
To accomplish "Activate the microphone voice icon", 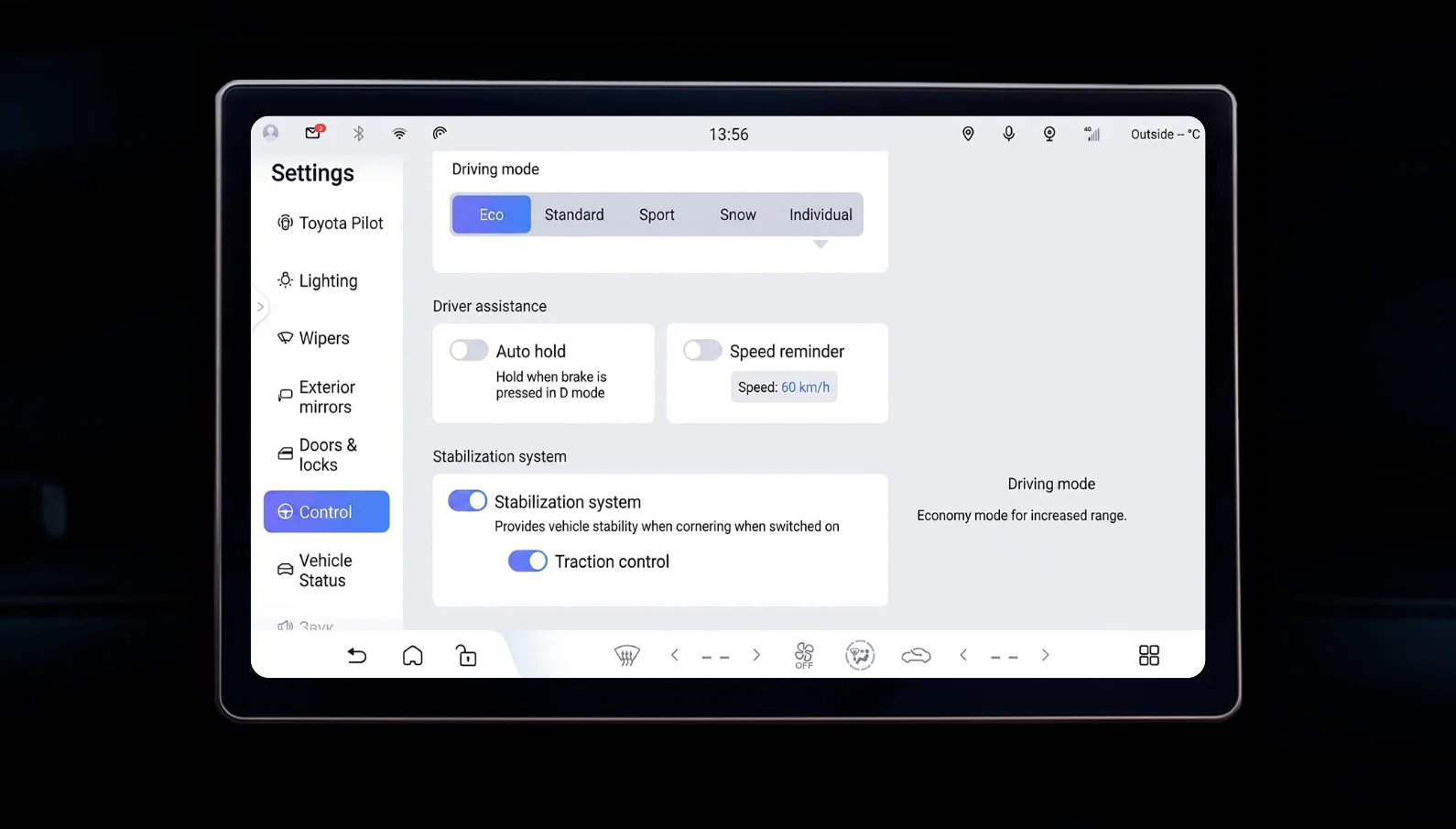I will pyautogui.click(x=1008, y=134).
